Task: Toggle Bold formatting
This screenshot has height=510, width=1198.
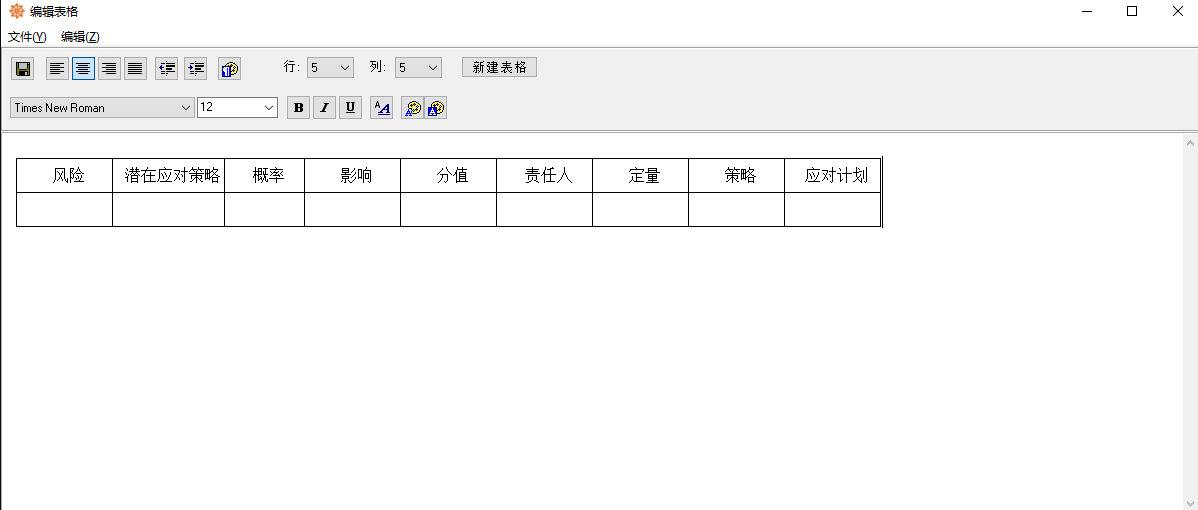Action: click(298, 108)
